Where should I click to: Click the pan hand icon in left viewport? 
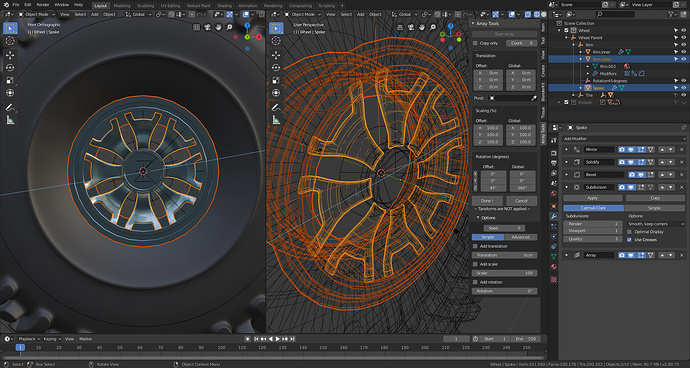coord(218,27)
